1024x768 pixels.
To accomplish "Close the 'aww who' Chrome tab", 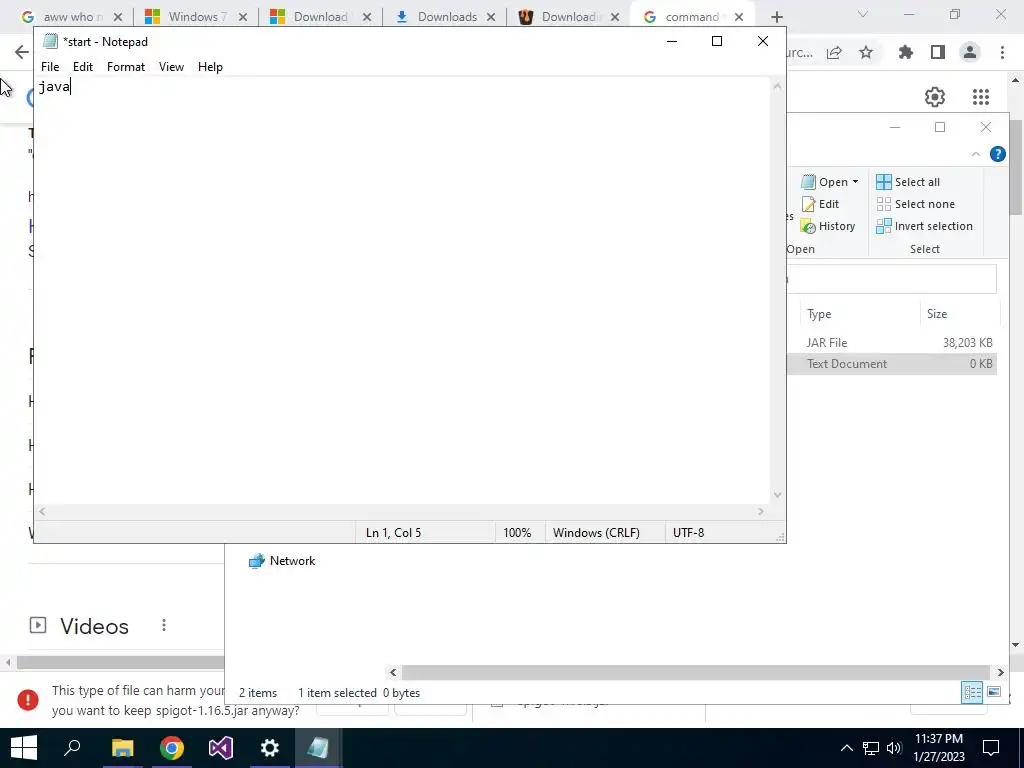I will pos(118,18).
